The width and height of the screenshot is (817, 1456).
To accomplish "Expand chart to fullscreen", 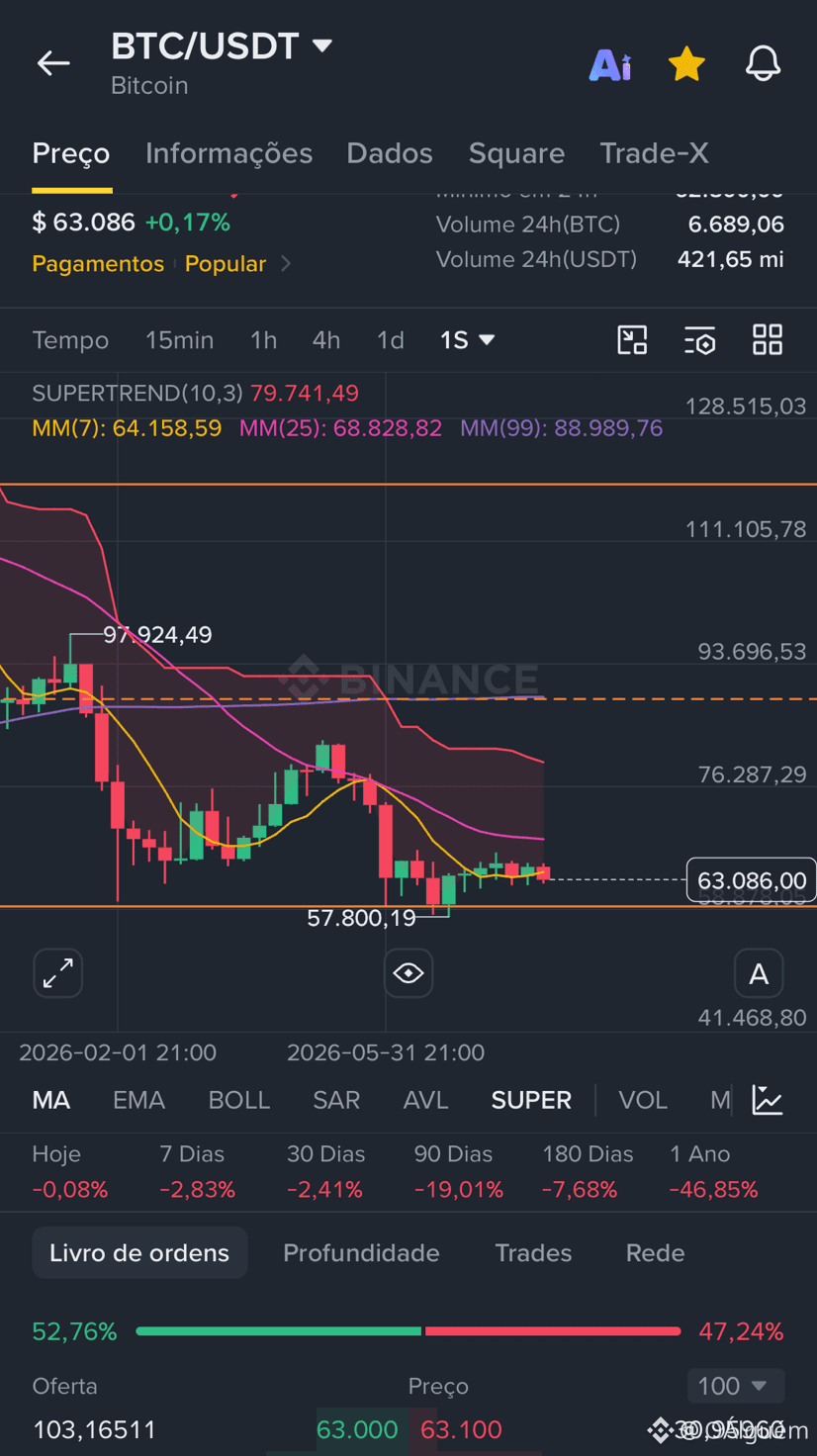I will (x=58, y=973).
